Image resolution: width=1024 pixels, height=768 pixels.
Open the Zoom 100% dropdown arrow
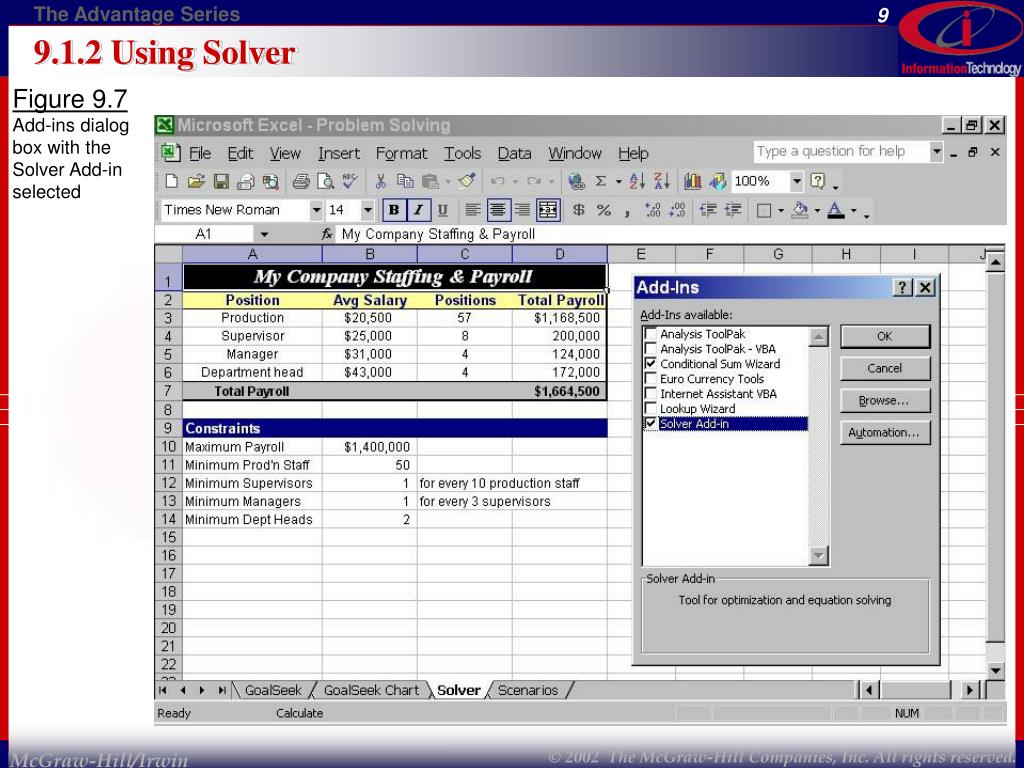click(x=796, y=181)
